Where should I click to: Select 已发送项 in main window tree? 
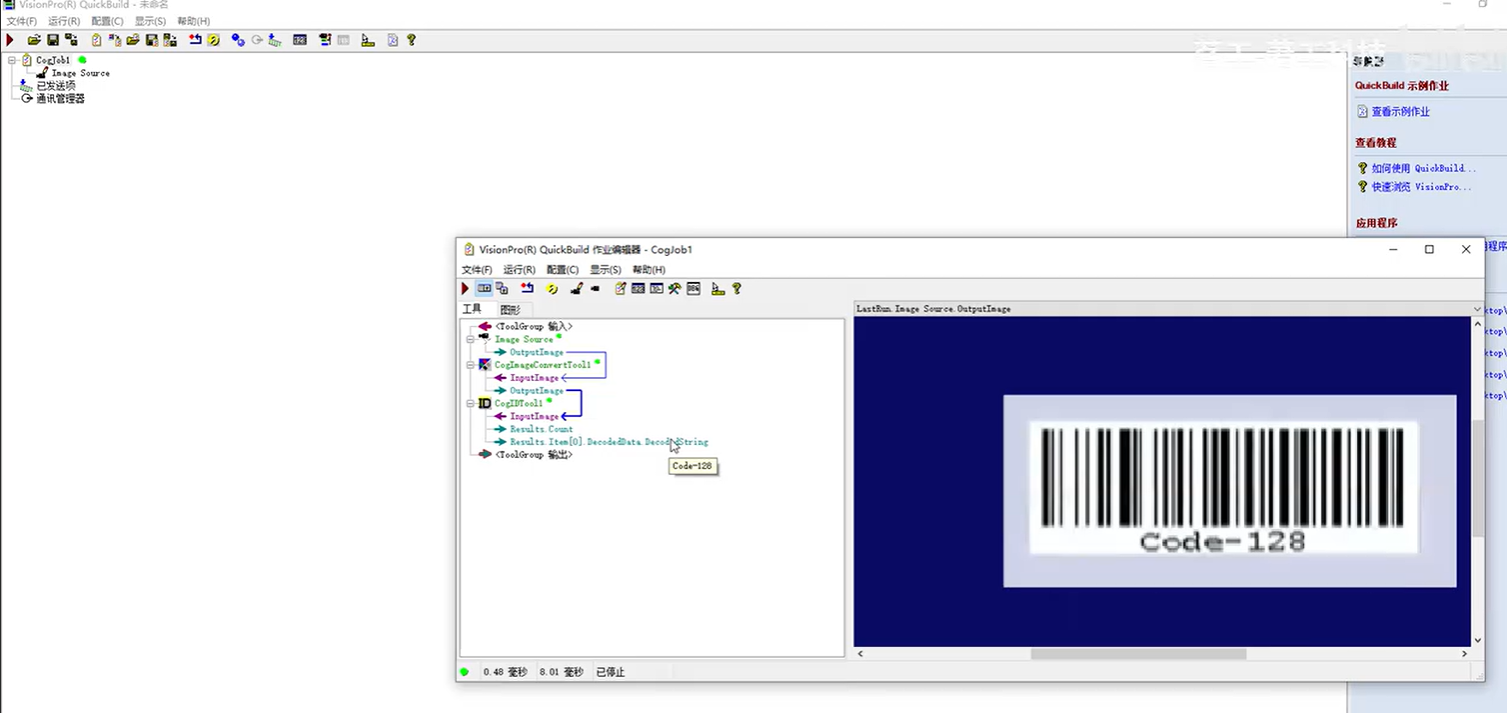(x=55, y=86)
